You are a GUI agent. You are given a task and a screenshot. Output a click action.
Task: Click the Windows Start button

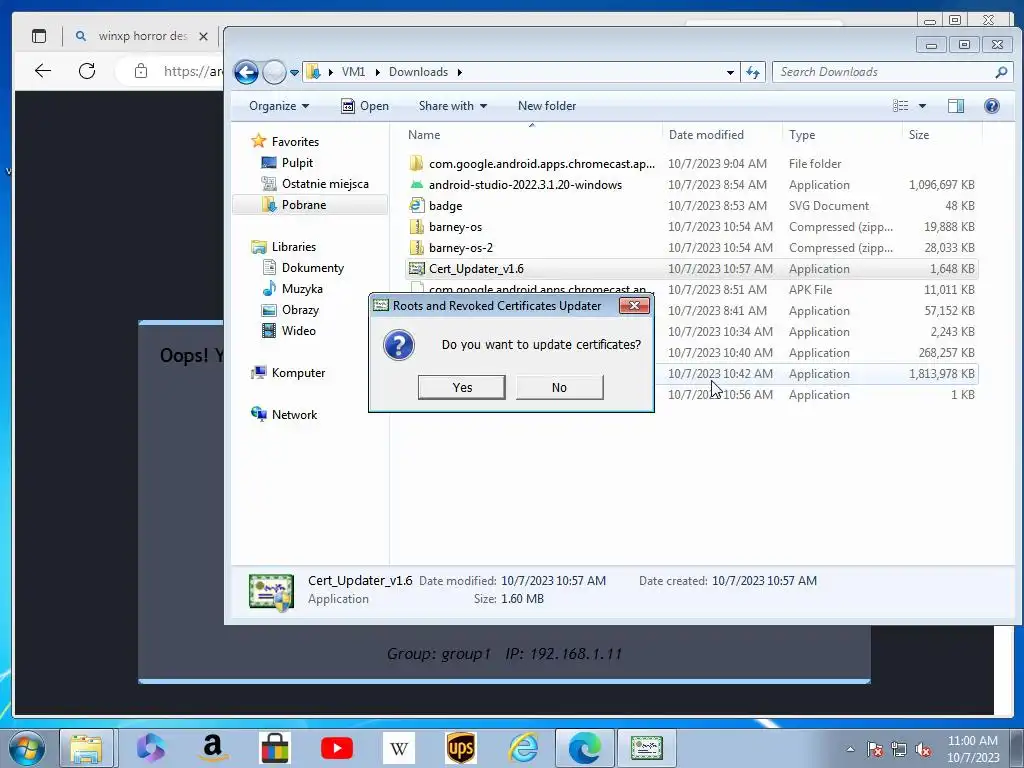pyautogui.click(x=27, y=748)
